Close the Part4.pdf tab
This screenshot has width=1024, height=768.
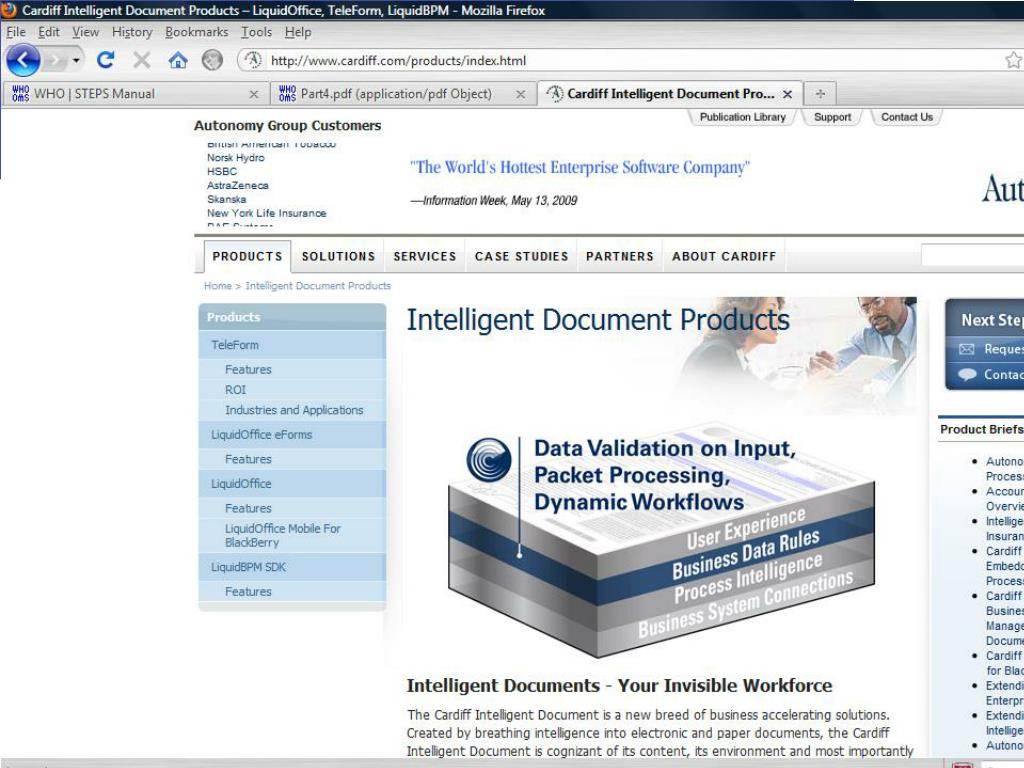520,95
